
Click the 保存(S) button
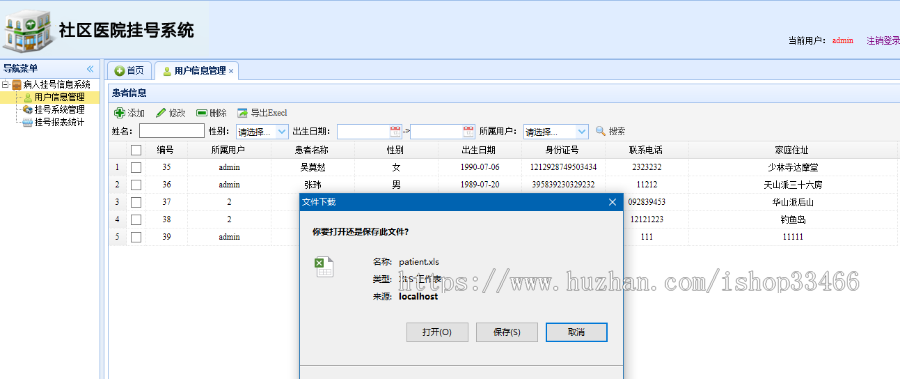pyautogui.click(x=507, y=332)
